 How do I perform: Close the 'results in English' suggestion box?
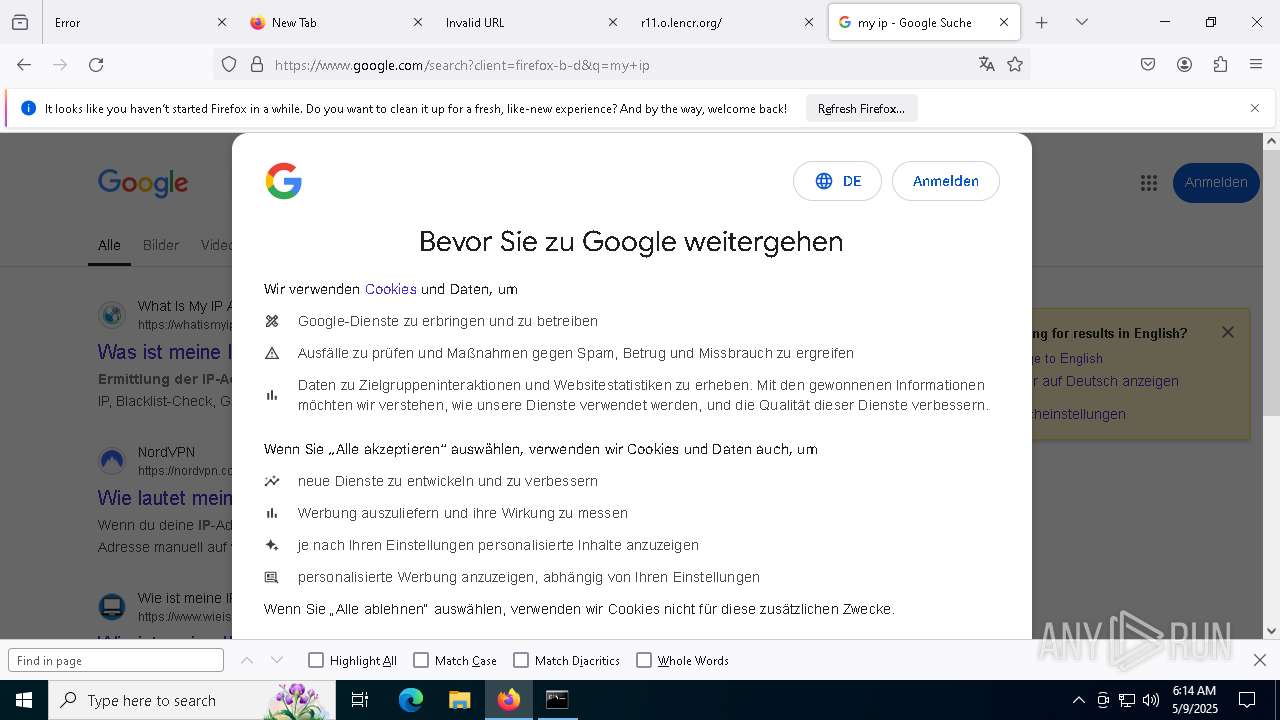[x=1228, y=332]
